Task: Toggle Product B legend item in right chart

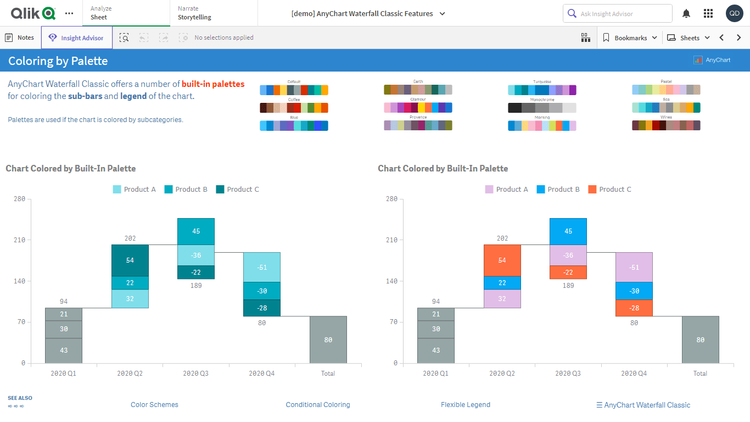Action: click(556, 189)
